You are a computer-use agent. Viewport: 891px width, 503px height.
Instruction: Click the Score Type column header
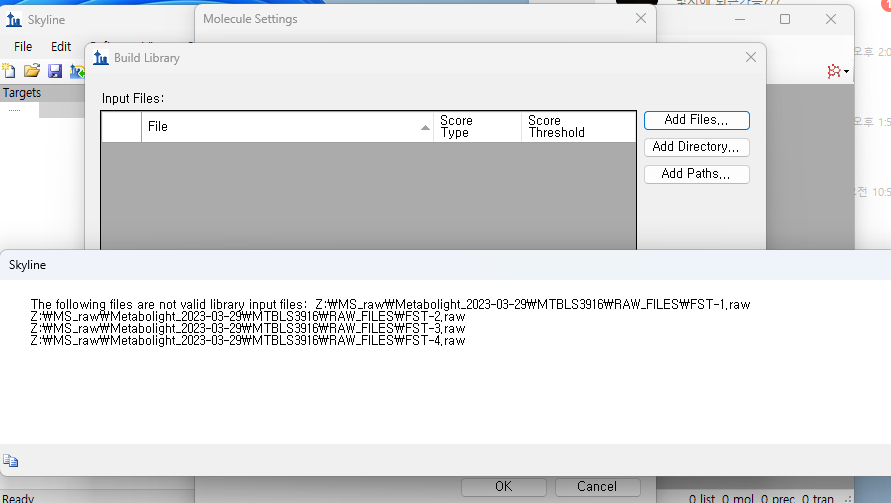pos(477,127)
